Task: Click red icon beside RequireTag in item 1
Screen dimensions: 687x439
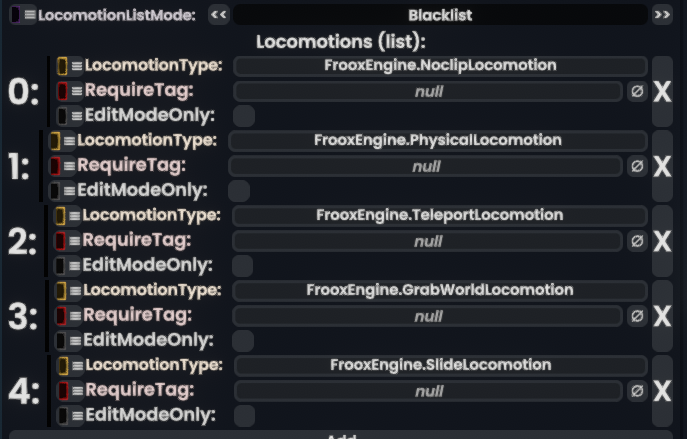Action: pos(55,166)
